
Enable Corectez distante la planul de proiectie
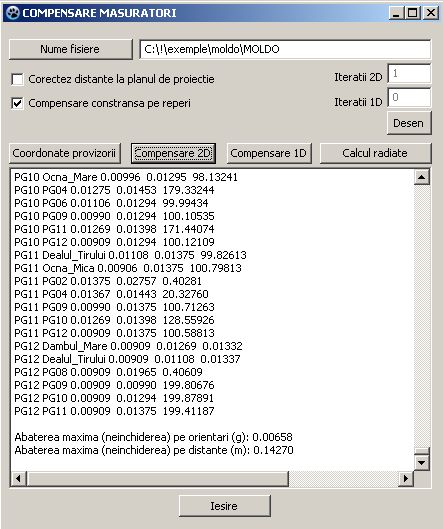point(18,80)
